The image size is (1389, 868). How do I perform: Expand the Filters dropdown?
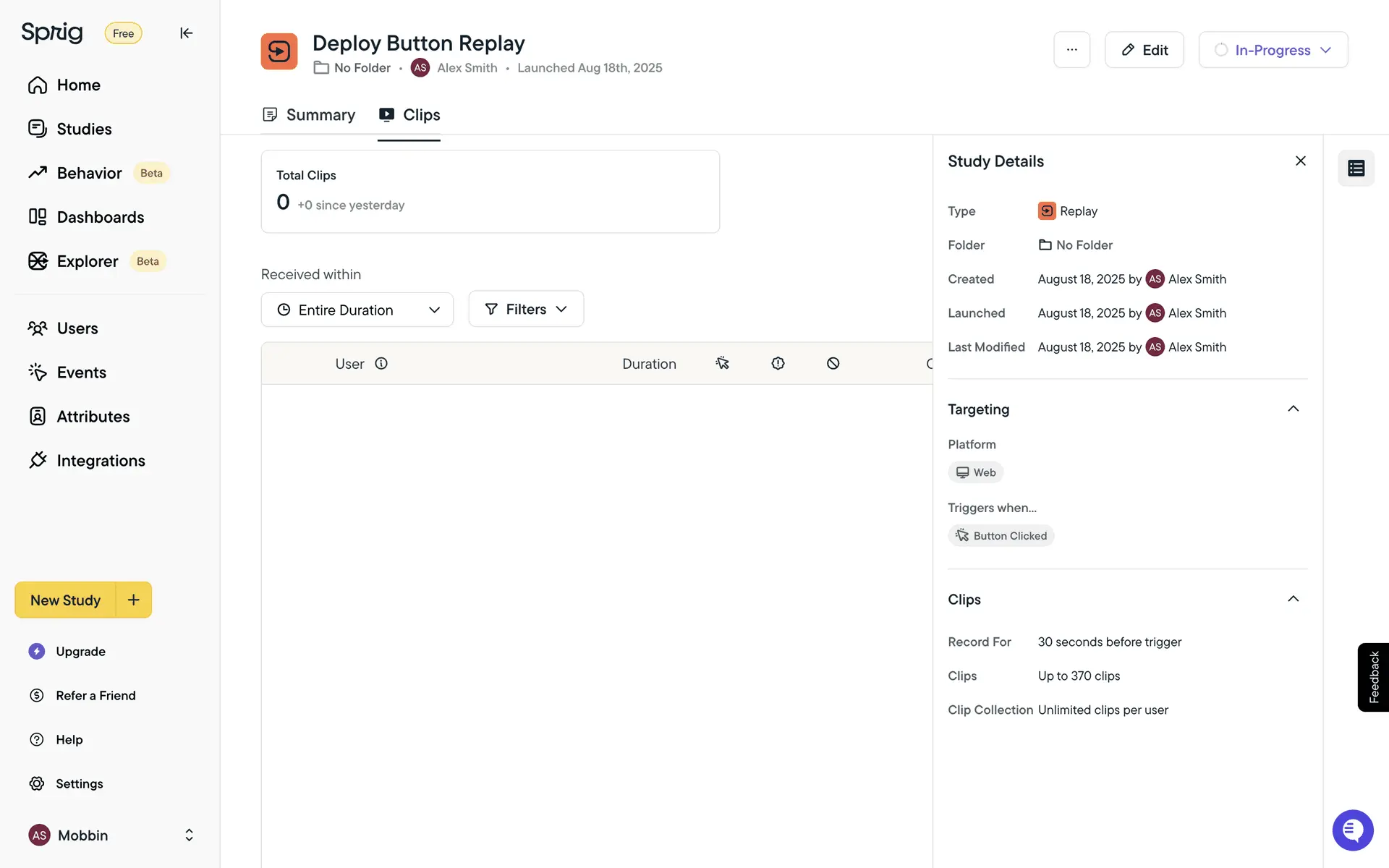point(526,309)
